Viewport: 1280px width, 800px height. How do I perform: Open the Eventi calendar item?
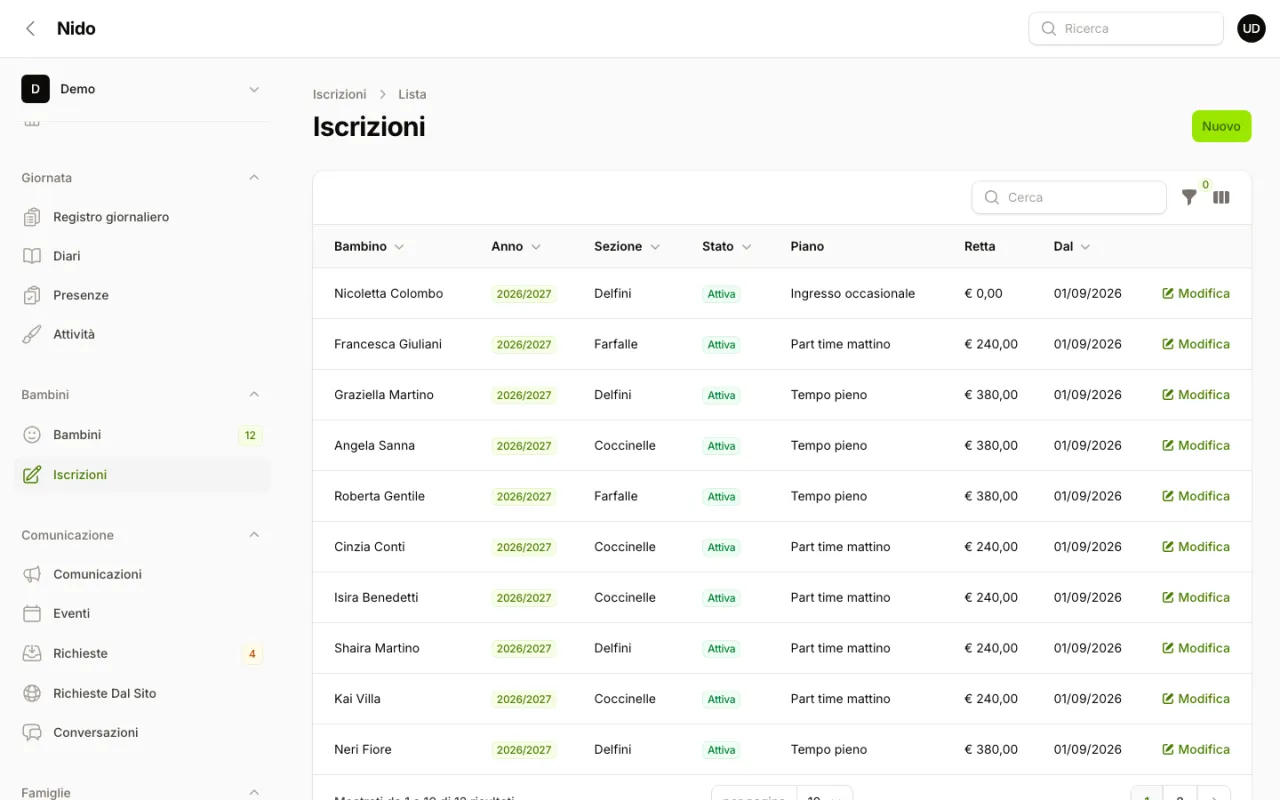142,613
